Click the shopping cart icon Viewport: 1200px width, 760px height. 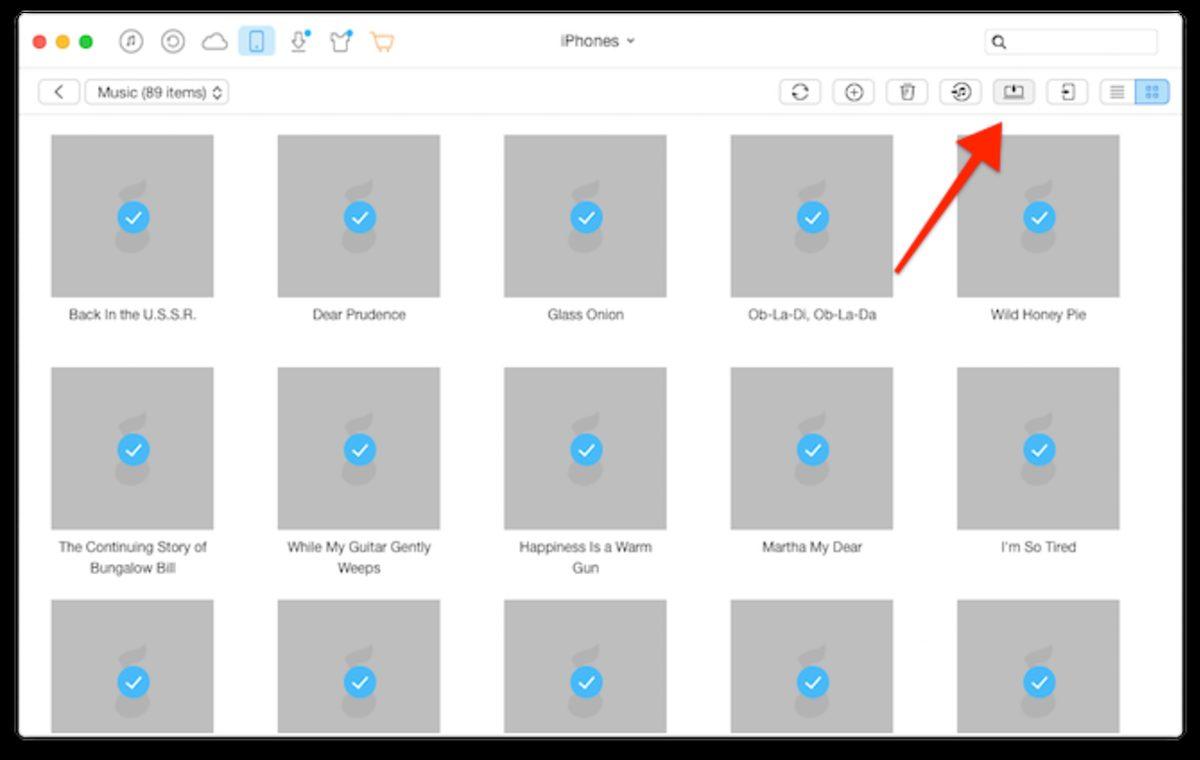(x=381, y=41)
